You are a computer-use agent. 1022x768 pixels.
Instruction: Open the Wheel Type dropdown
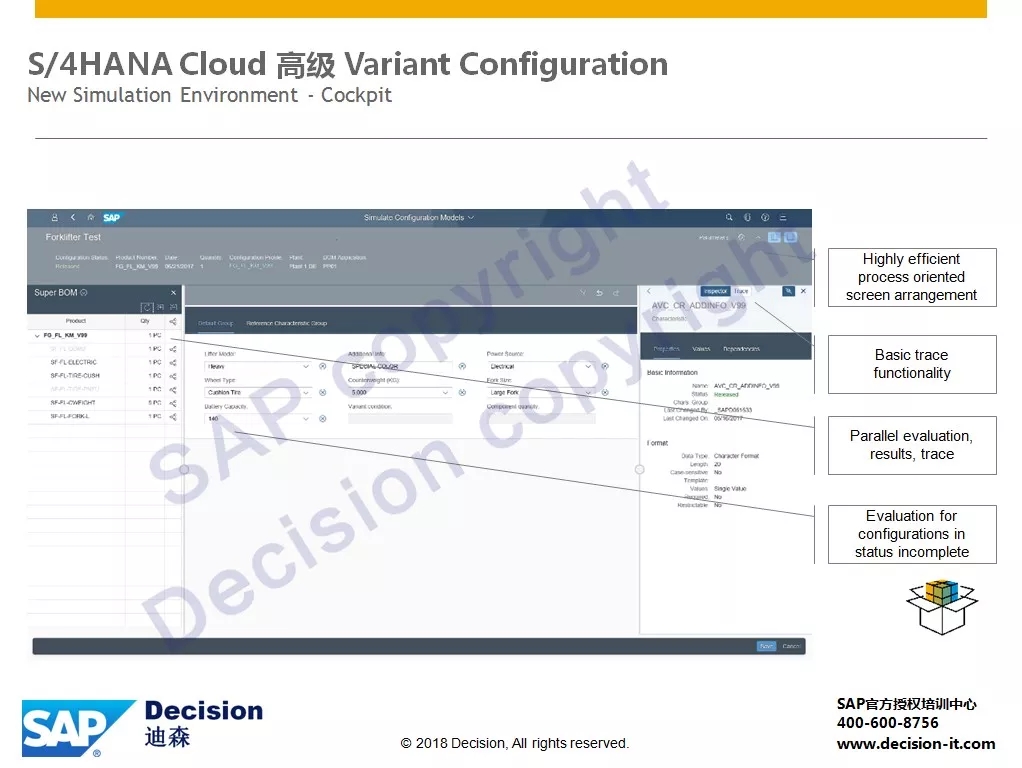(306, 392)
